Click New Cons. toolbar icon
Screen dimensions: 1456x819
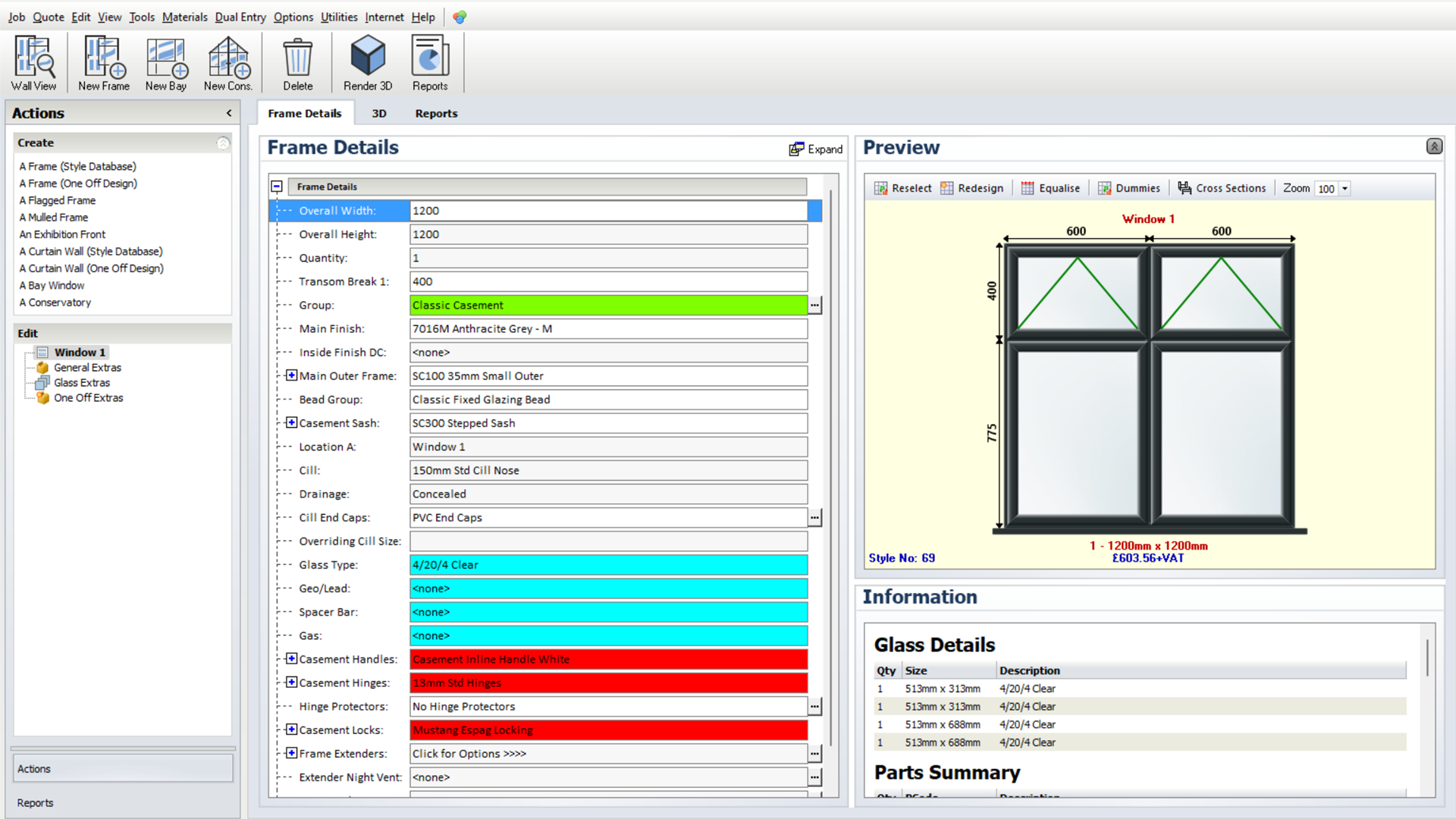[228, 64]
